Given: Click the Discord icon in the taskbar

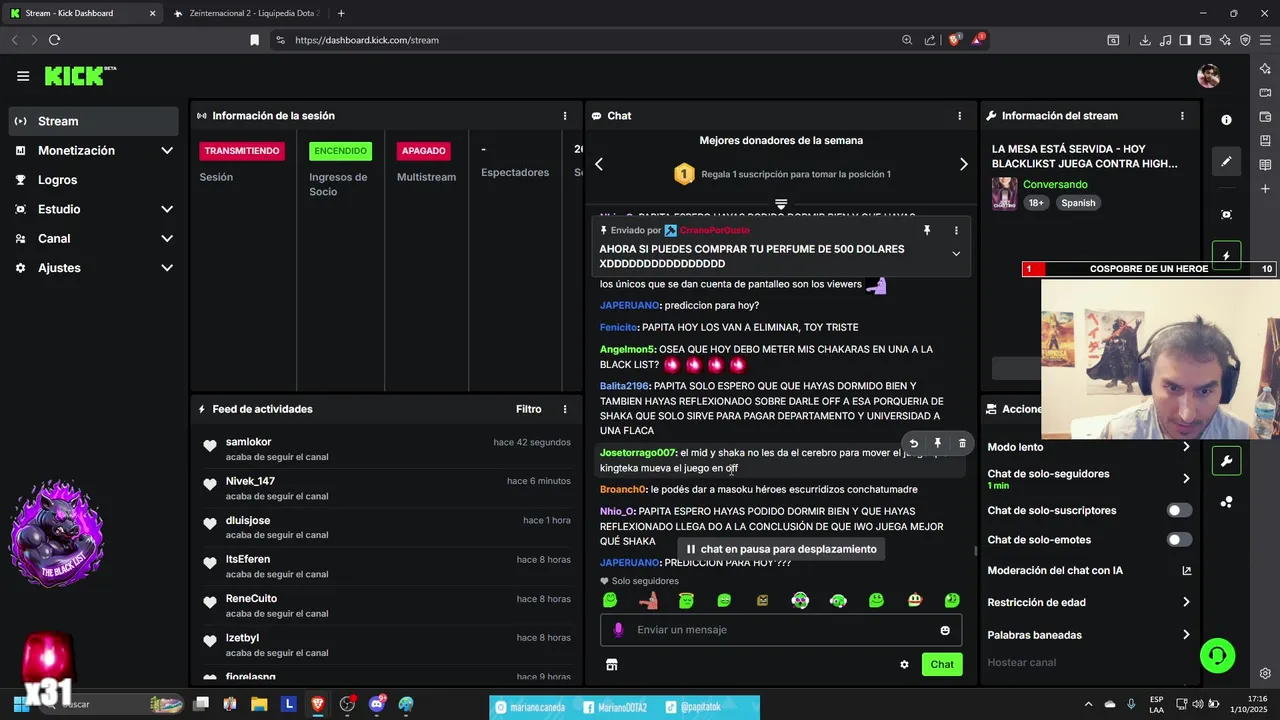Looking at the screenshot, I should pos(377,704).
